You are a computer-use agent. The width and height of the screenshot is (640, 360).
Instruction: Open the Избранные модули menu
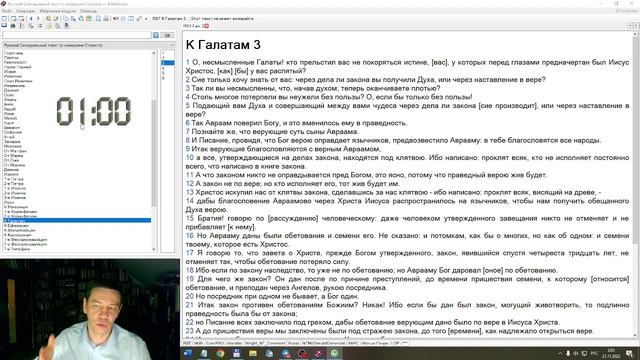58,11
